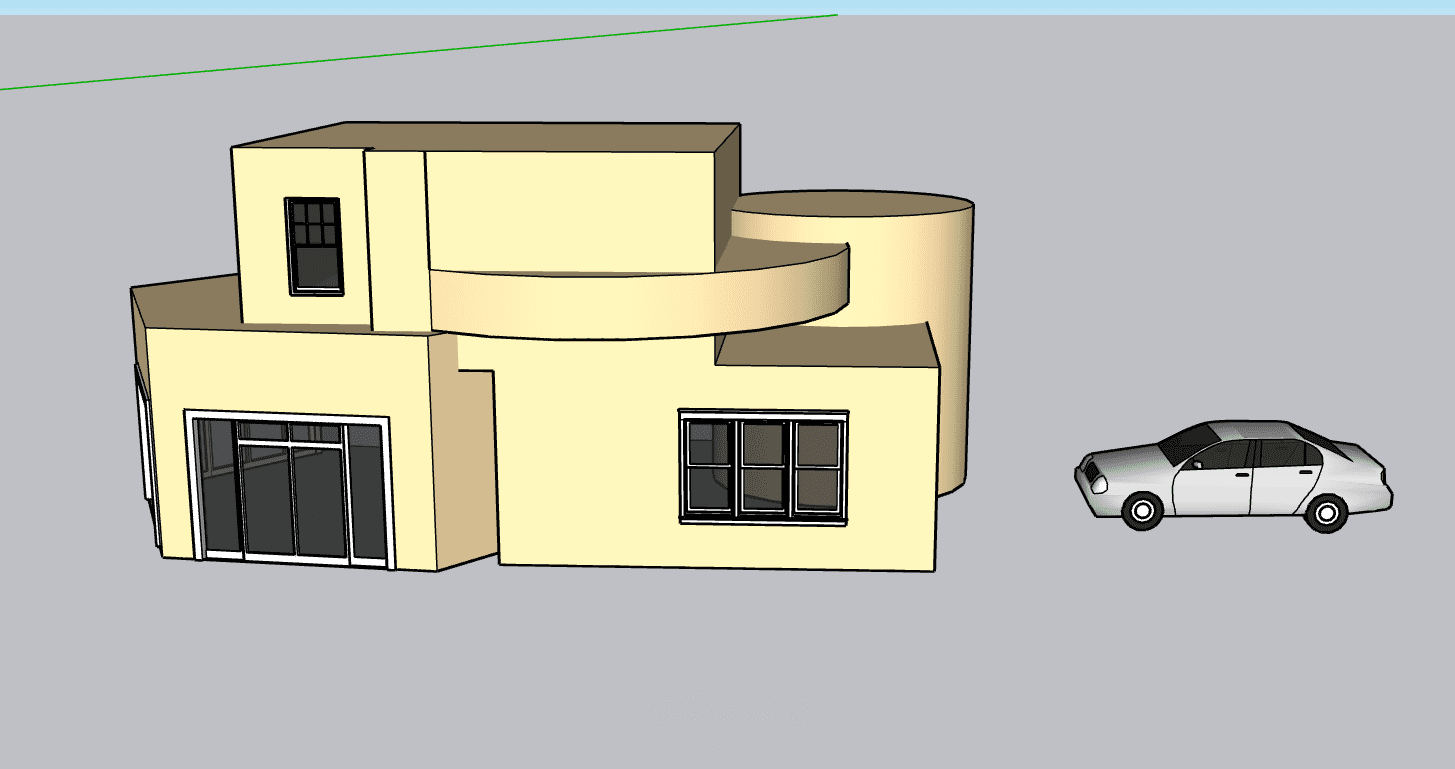
Task: Select the white sedan car model
Action: point(1233,475)
